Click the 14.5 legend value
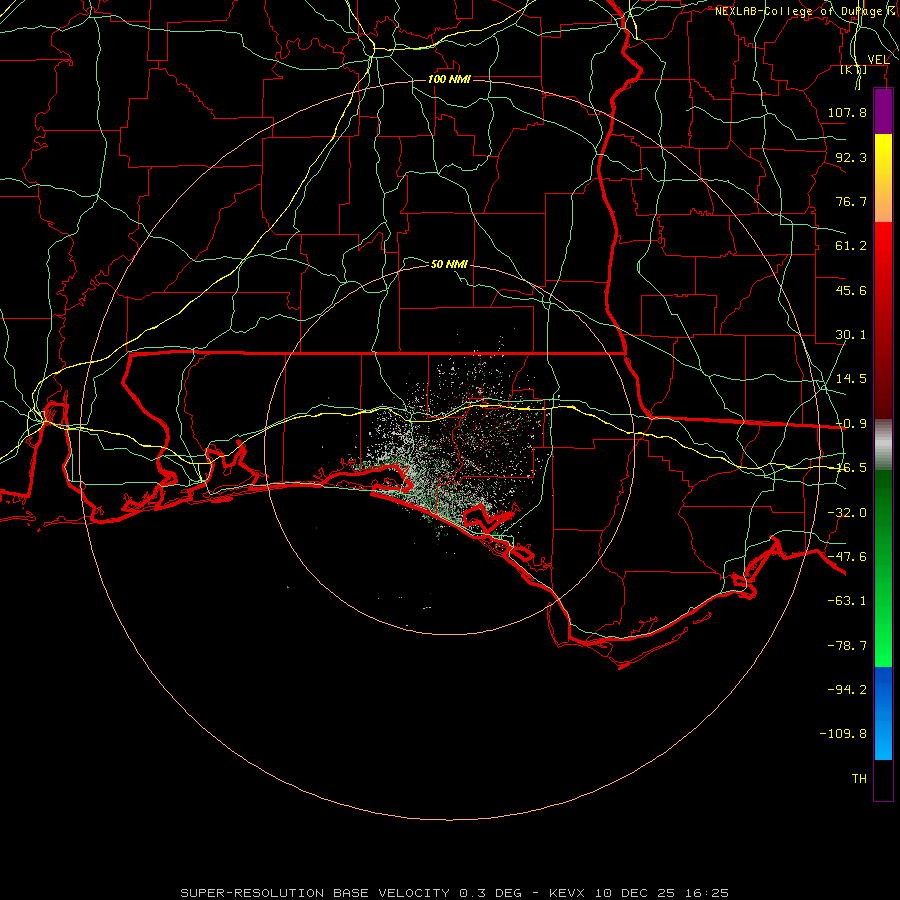This screenshot has width=900, height=900. (x=851, y=379)
